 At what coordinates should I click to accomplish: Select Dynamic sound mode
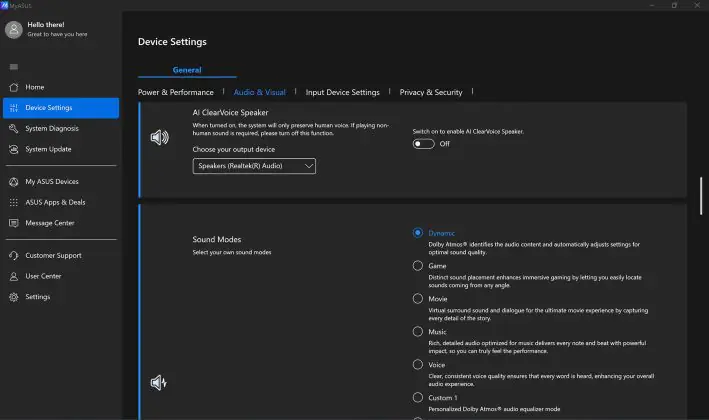[418, 233]
